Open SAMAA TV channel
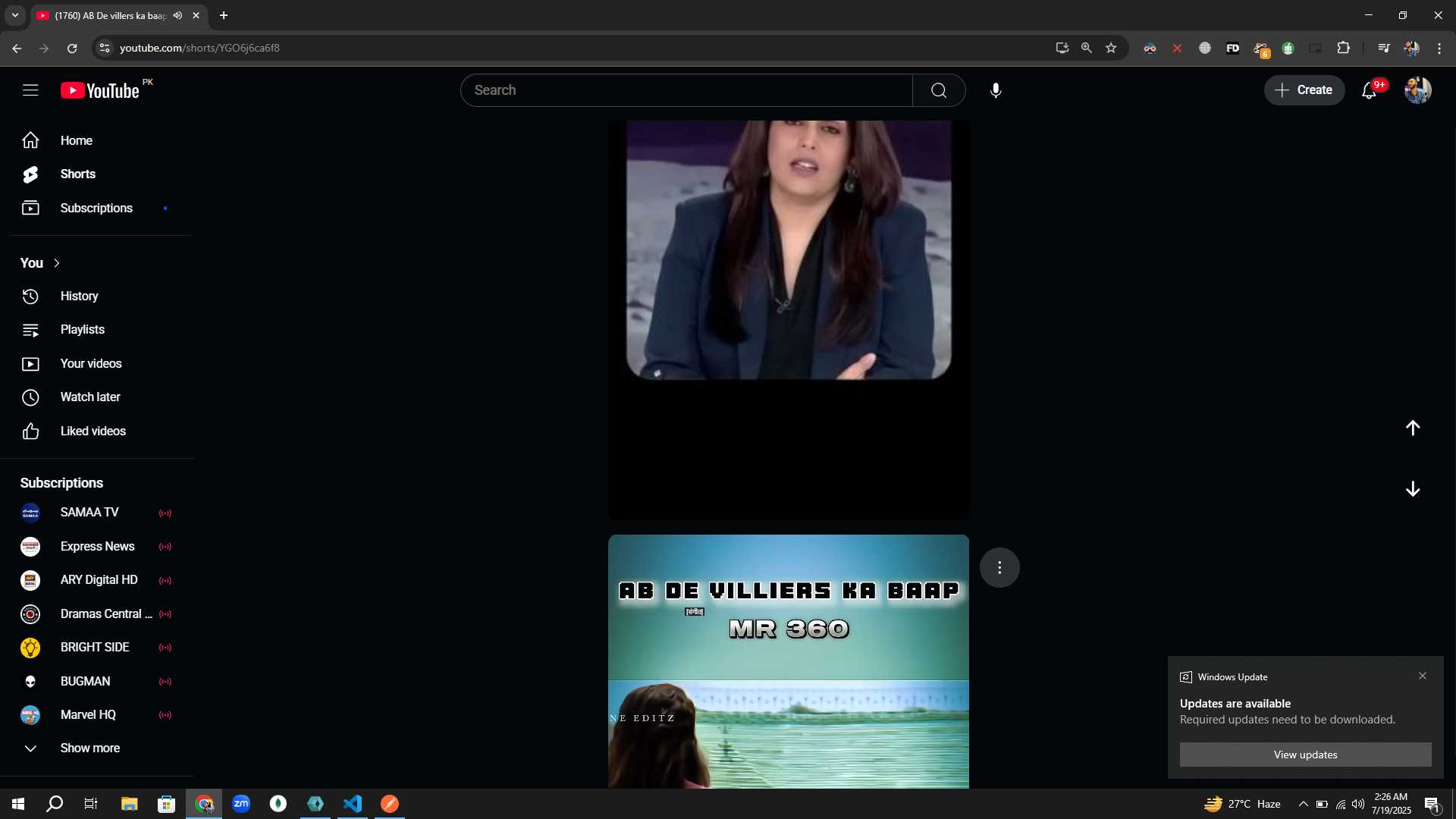1456x819 pixels. tap(97, 513)
